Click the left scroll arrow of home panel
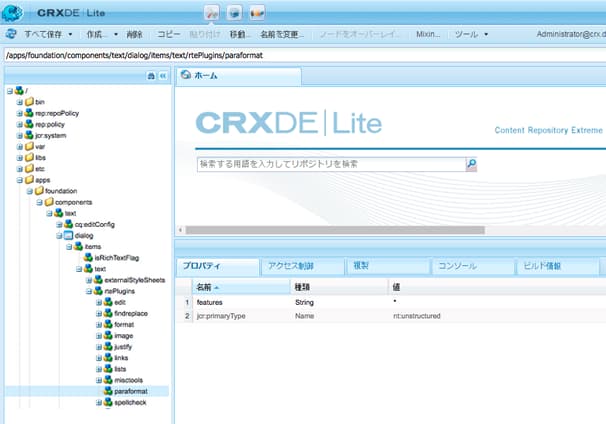This screenshot has height=424, width=606. coord(180,230)
